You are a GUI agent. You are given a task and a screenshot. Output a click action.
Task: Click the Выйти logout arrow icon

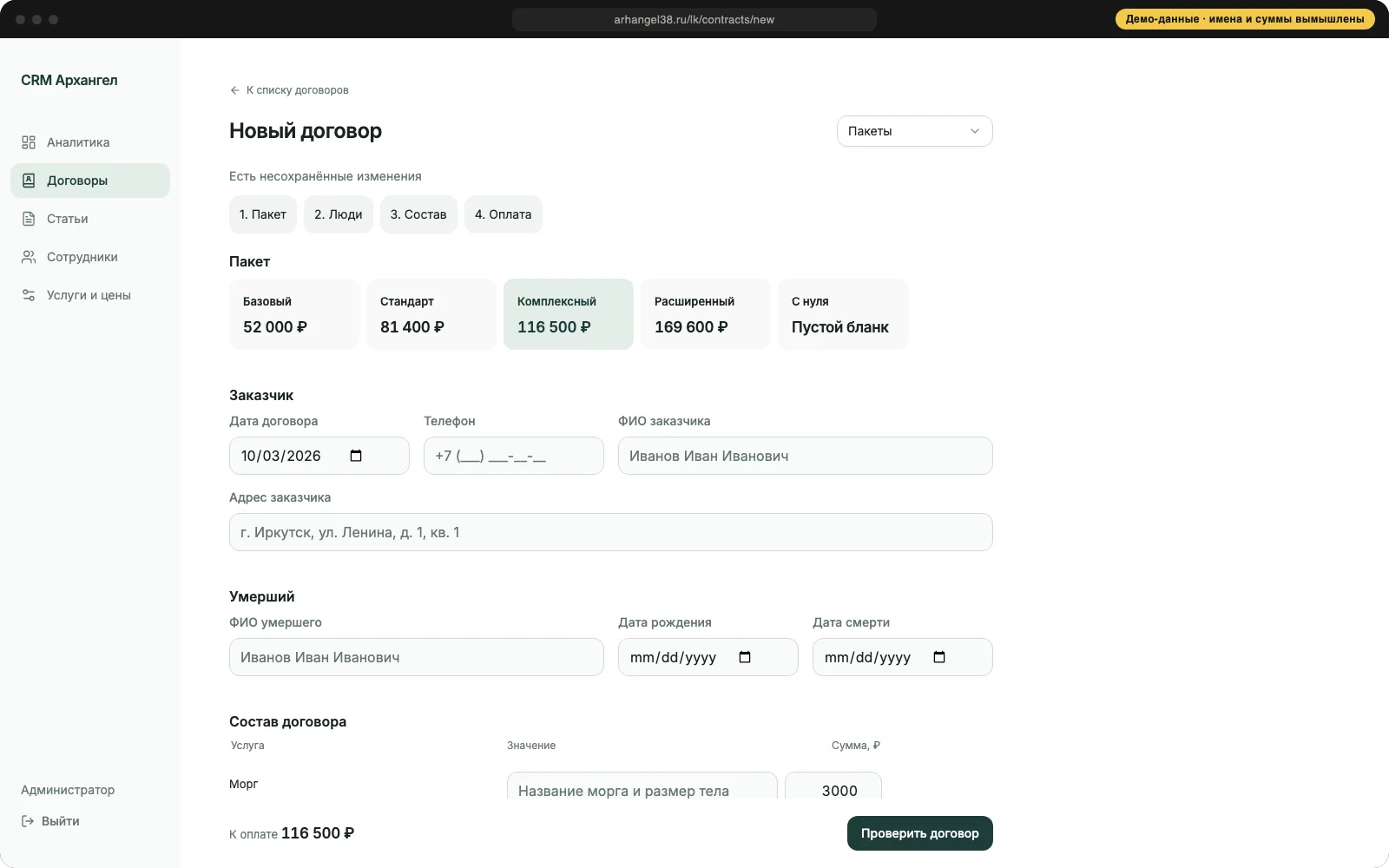tap(28, 821)
